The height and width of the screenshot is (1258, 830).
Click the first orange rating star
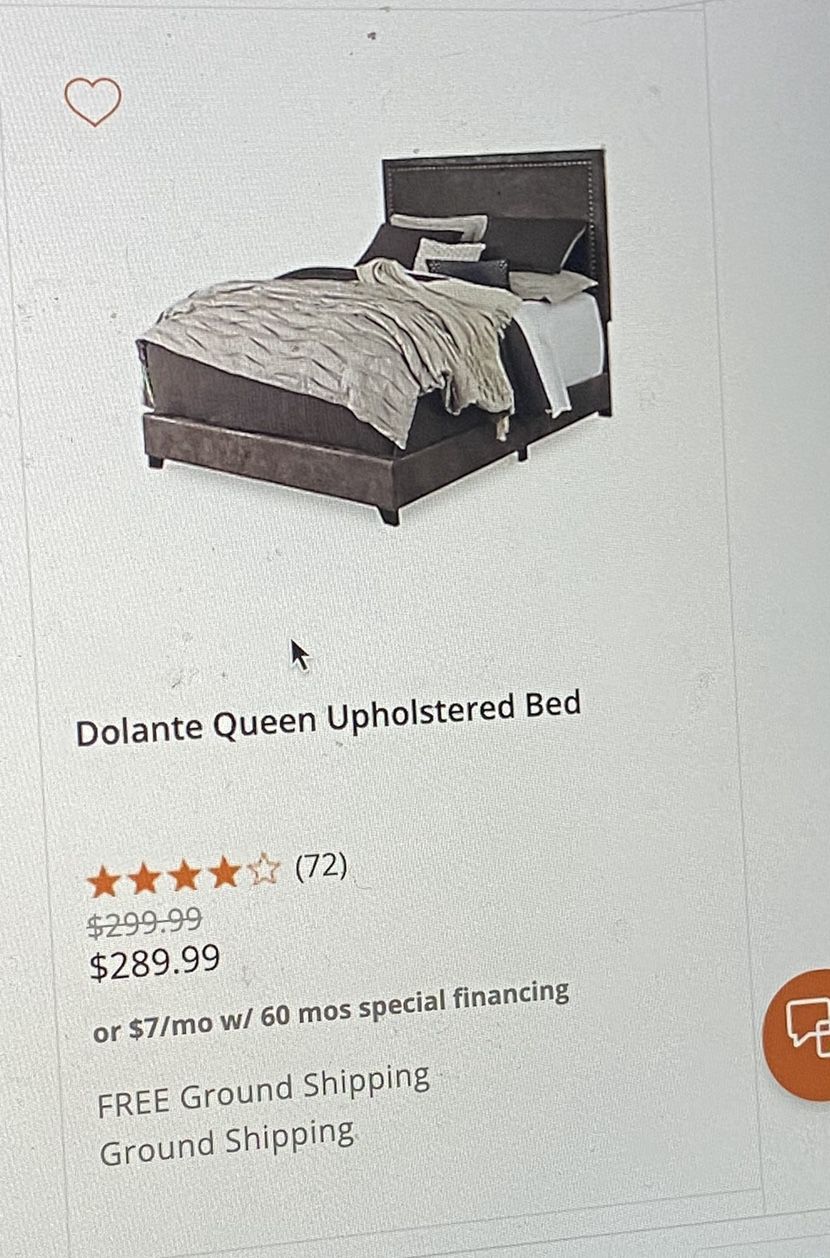(102, 881)
